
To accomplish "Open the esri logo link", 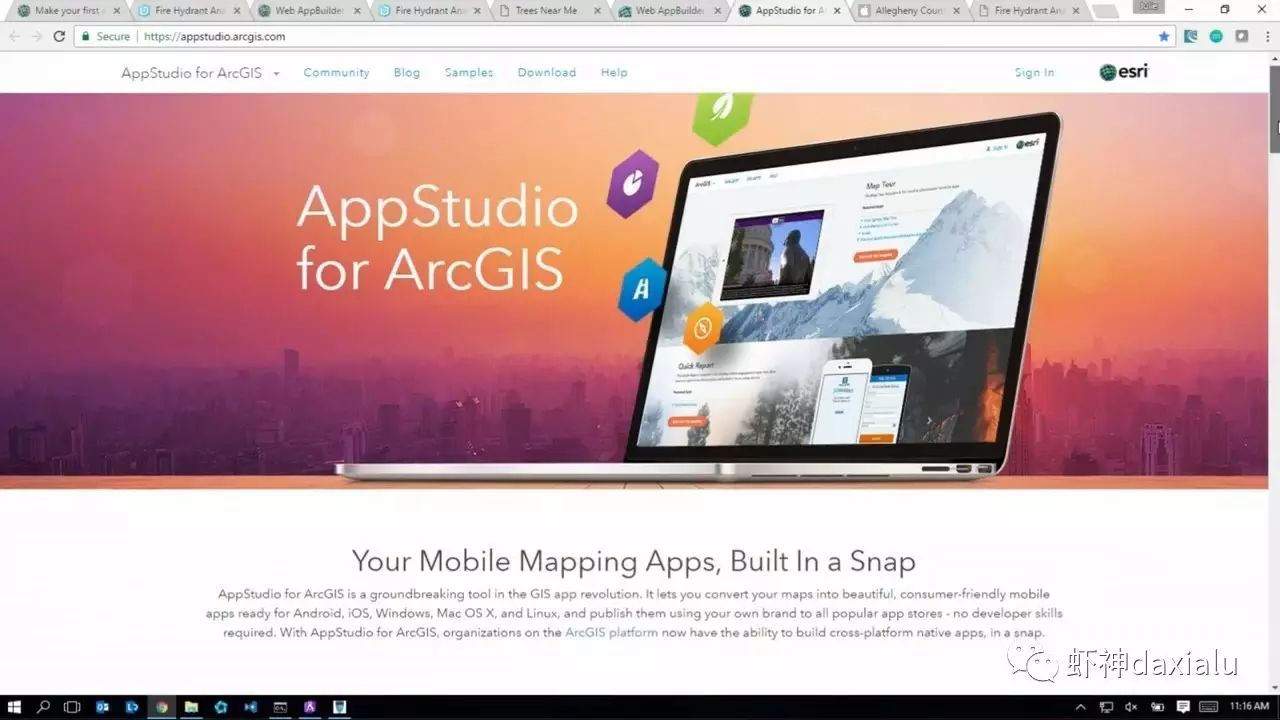I will coord(1123,72).
